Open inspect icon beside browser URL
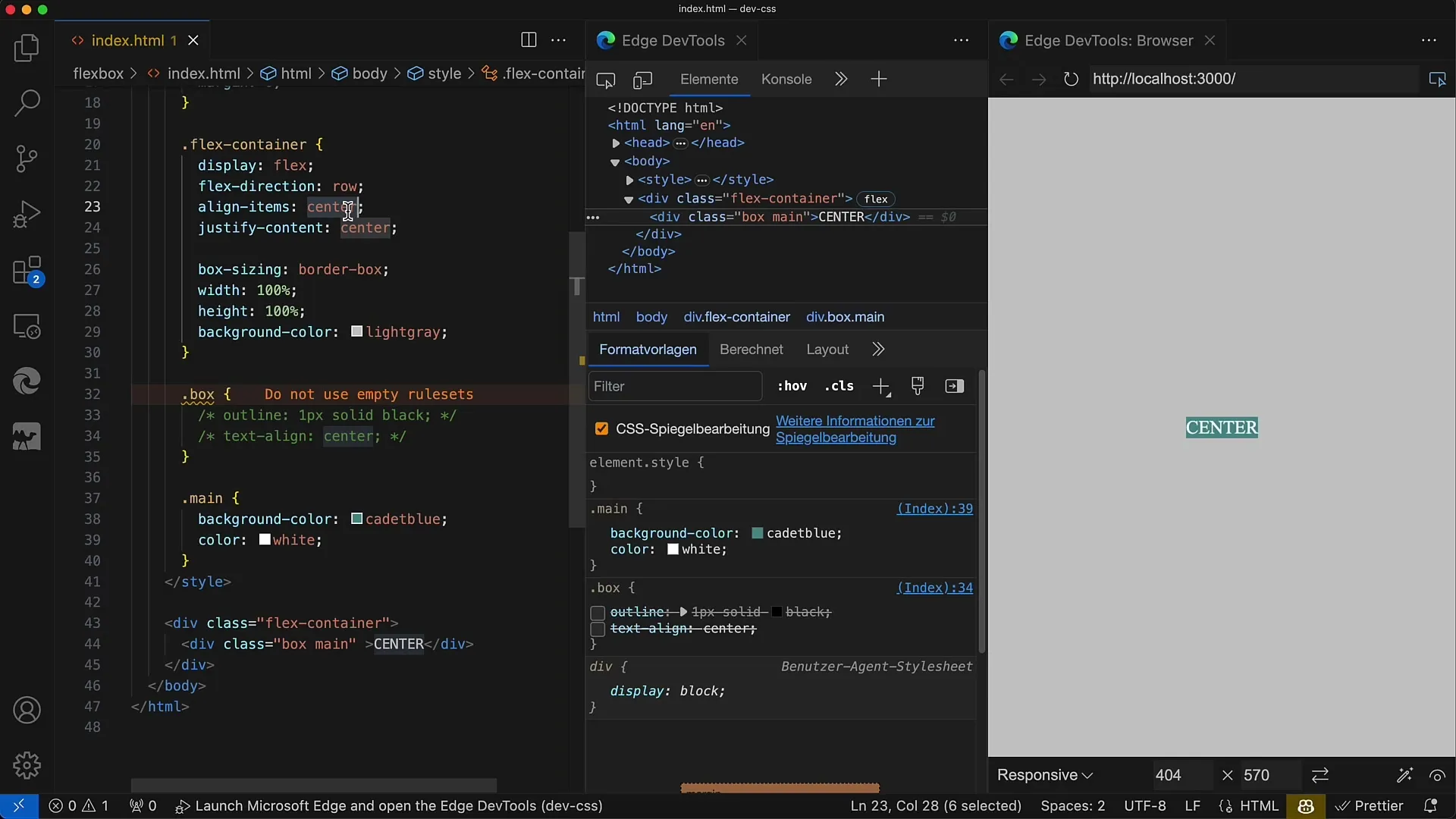The image size is (1456, 819). pos(1437,79)
